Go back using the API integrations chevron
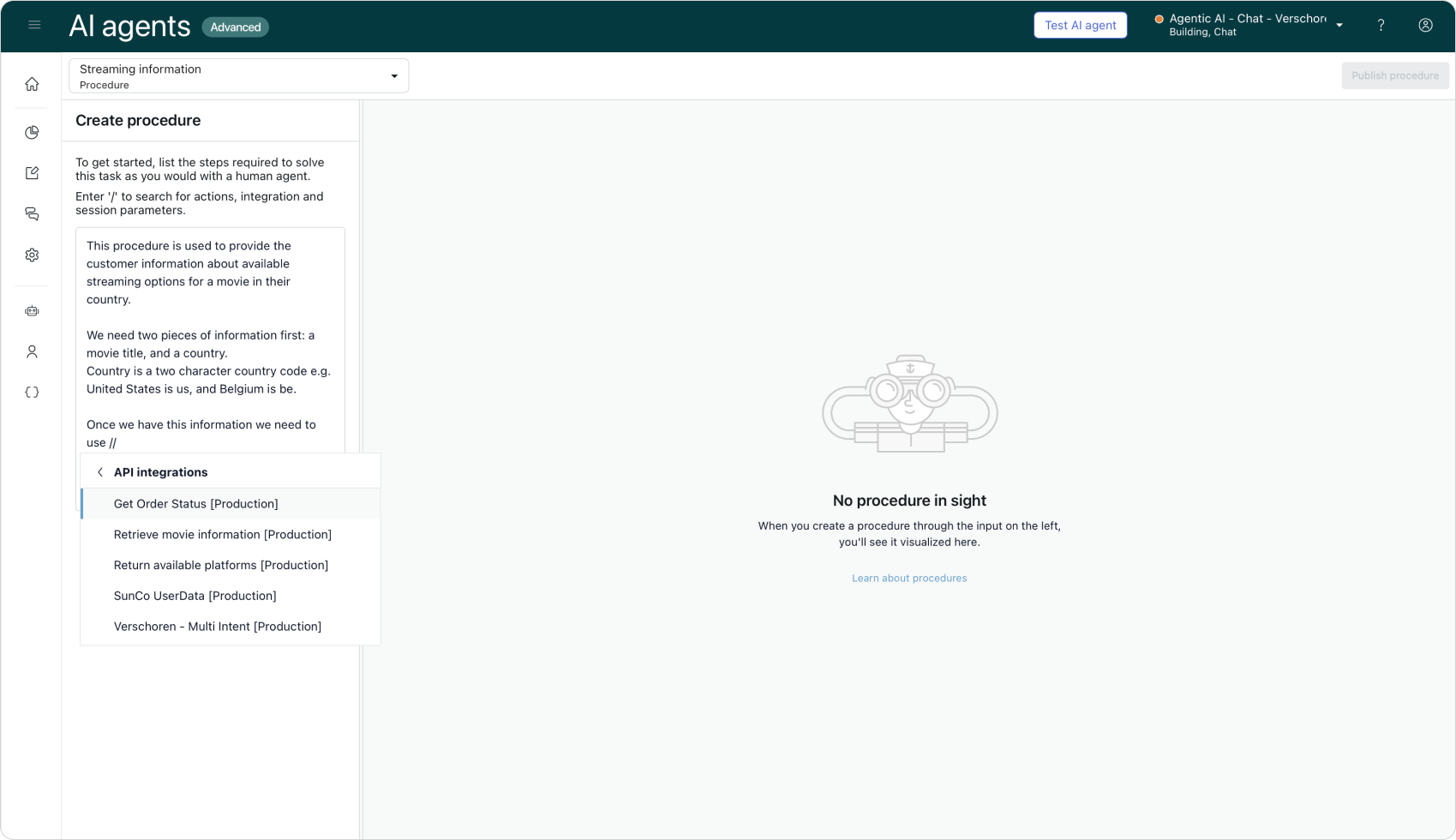1456x840 pixels. coord(100,472)
